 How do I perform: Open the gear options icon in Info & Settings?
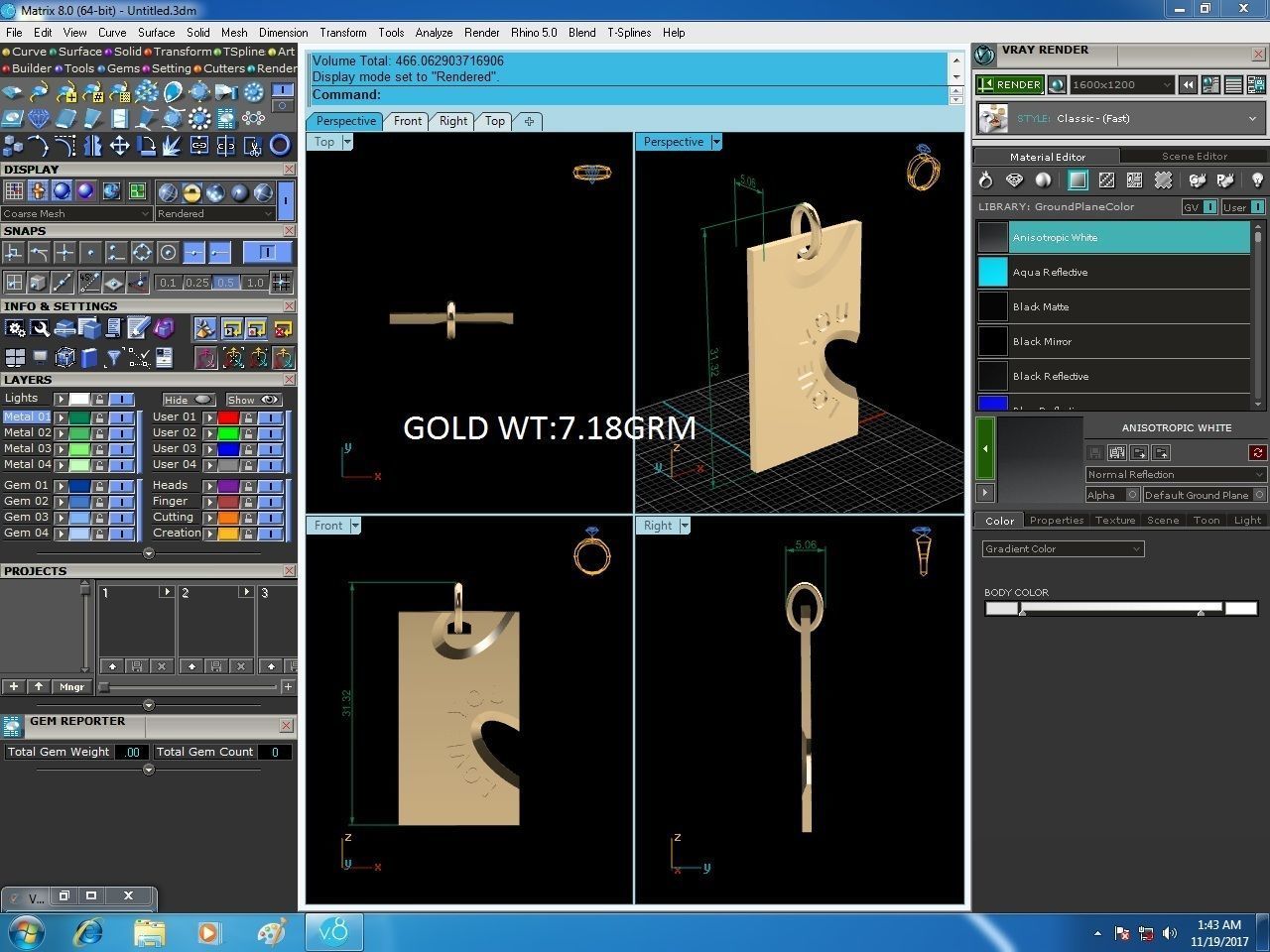15,328
